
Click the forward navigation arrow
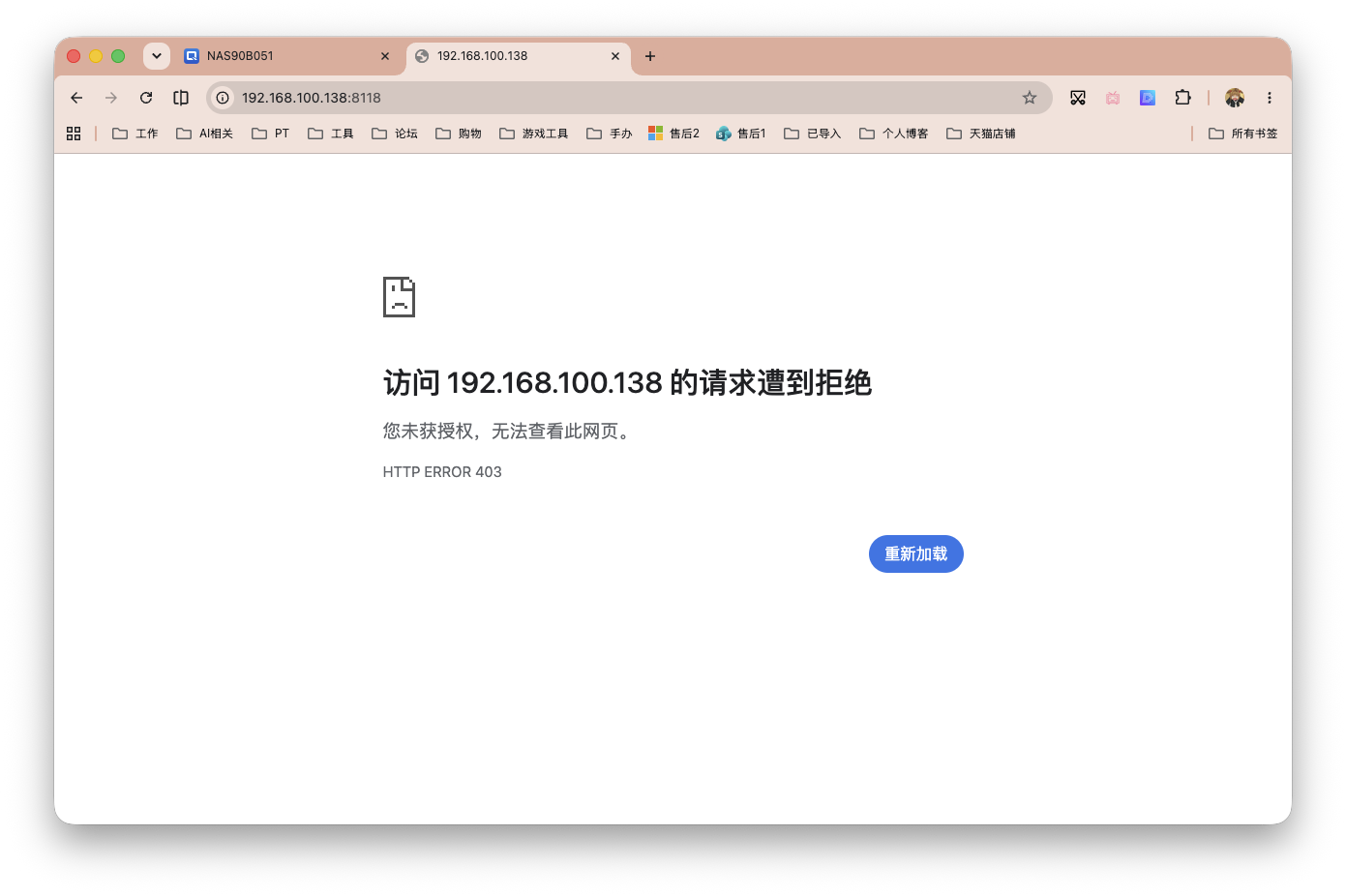click(x=111, y=98)
